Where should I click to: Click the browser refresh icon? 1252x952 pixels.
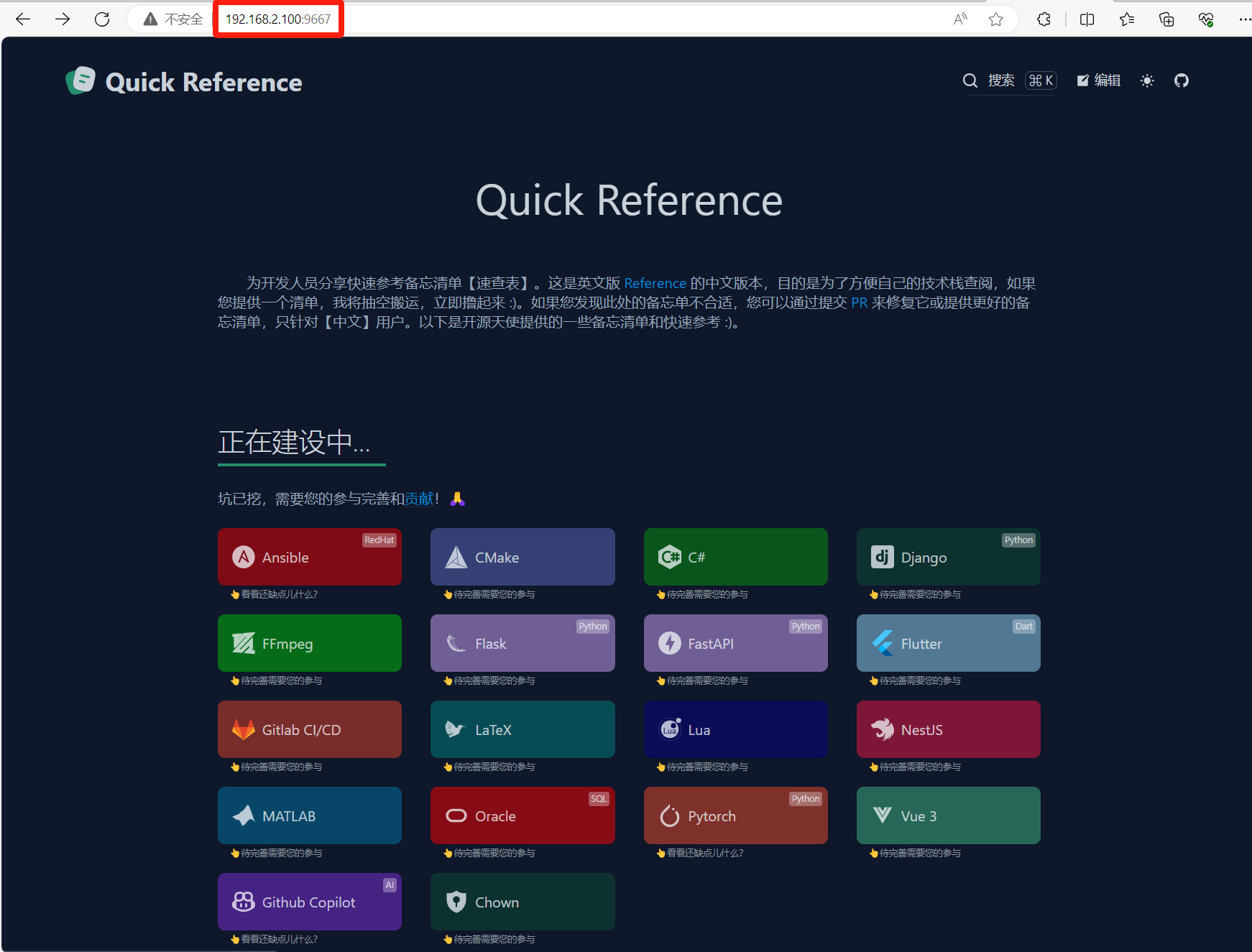[102, 19]
